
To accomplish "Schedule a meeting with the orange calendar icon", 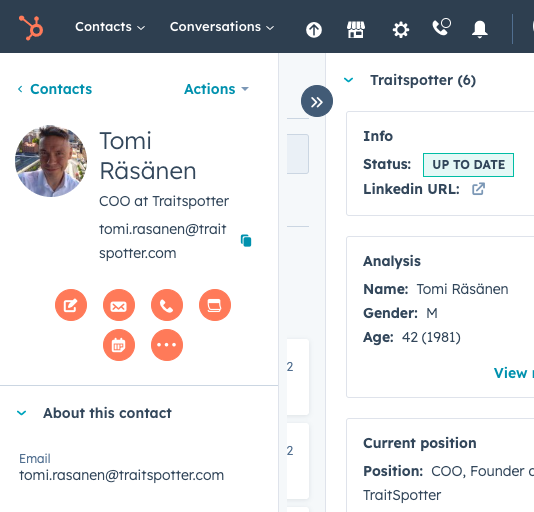I will coord(119,345).
